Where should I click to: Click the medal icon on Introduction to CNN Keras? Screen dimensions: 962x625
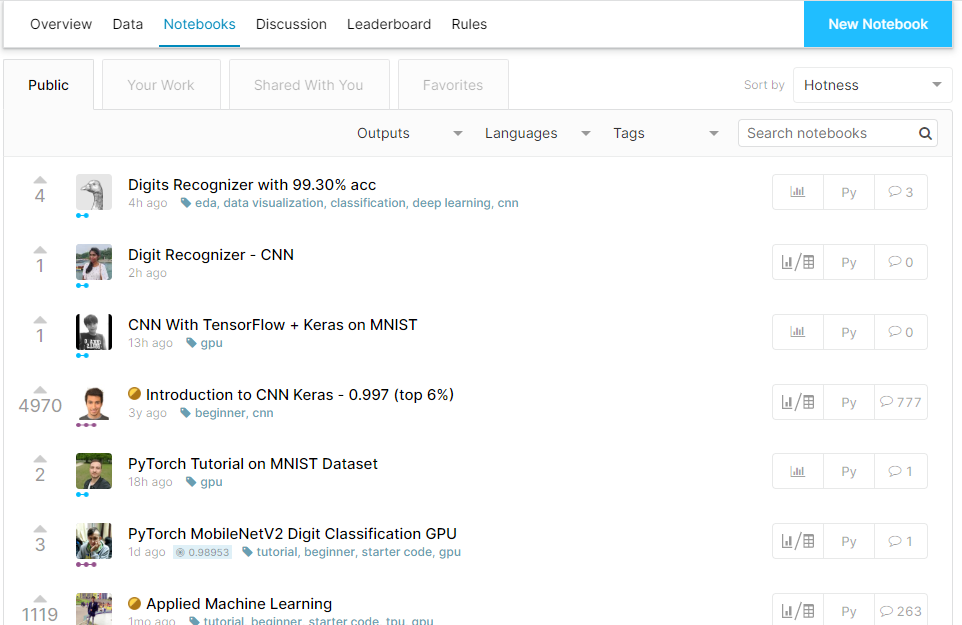click(x=133, y=394)
